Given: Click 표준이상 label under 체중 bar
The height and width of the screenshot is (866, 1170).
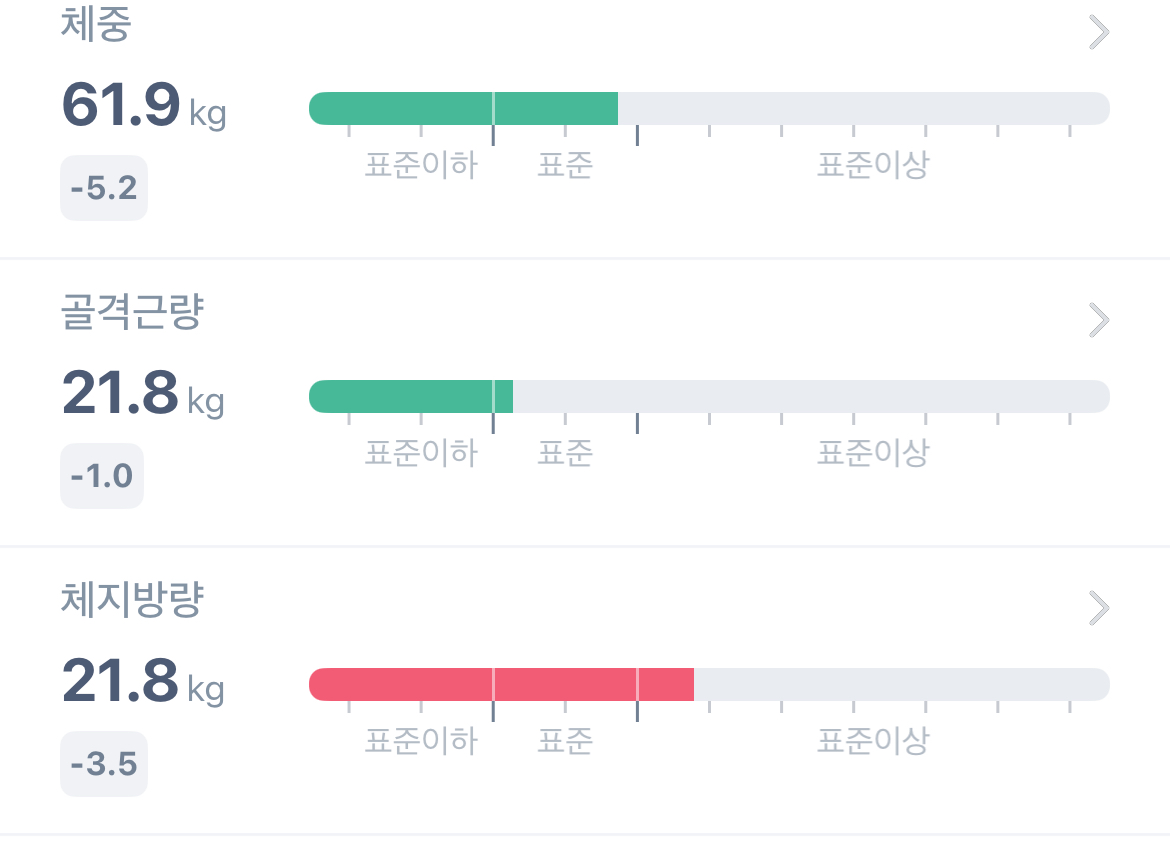Looking at the screenshot, I should [873, 165].
